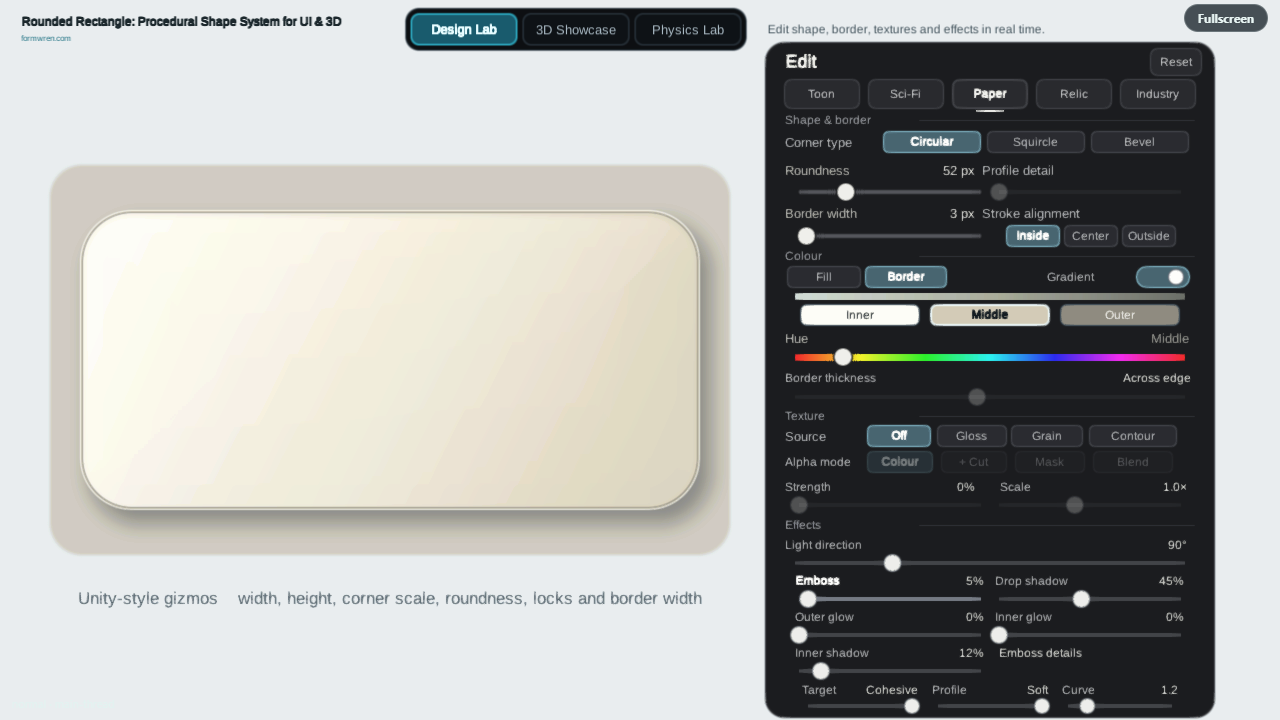
Task: Select the Inner gradient colour stop
Action: (860, 315)
